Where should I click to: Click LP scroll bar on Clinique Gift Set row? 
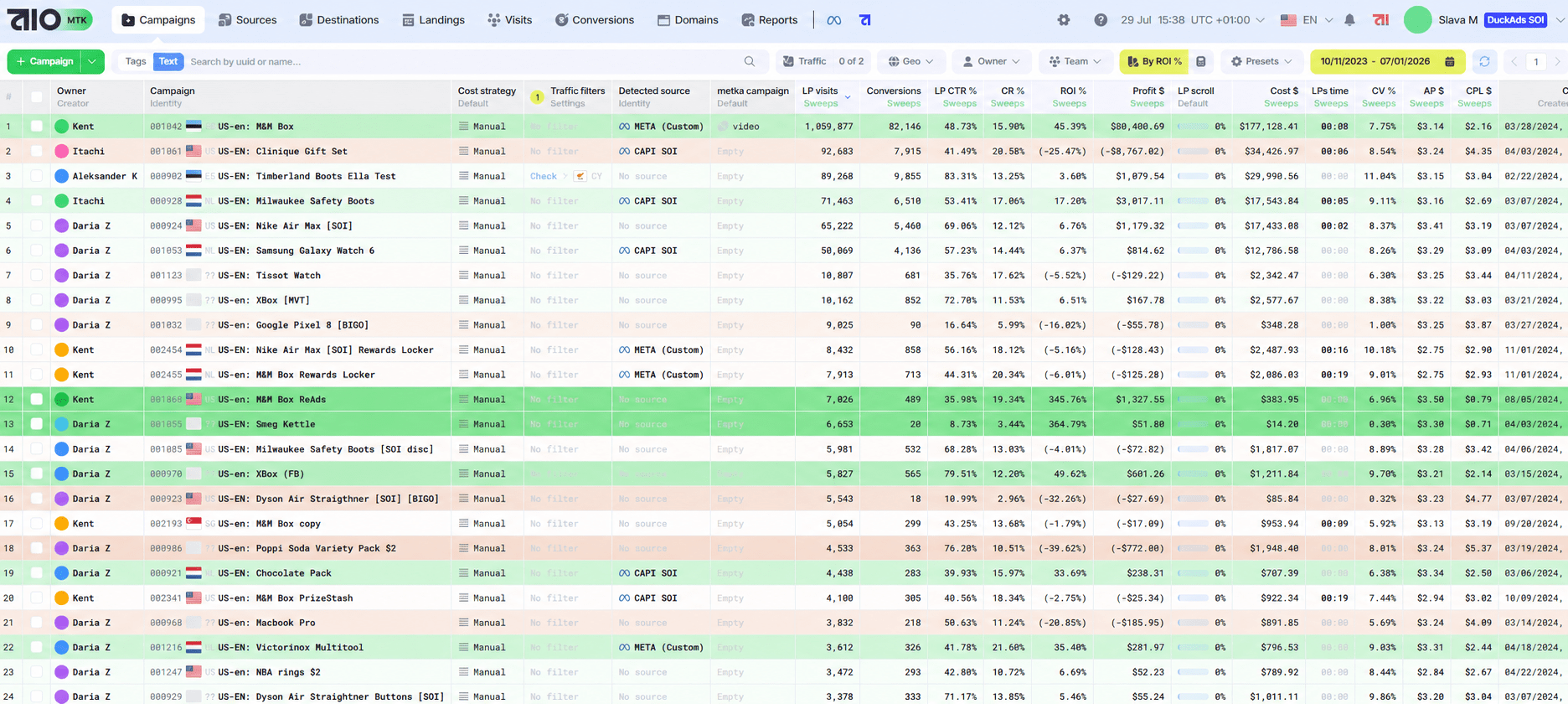coord(1193,152)
